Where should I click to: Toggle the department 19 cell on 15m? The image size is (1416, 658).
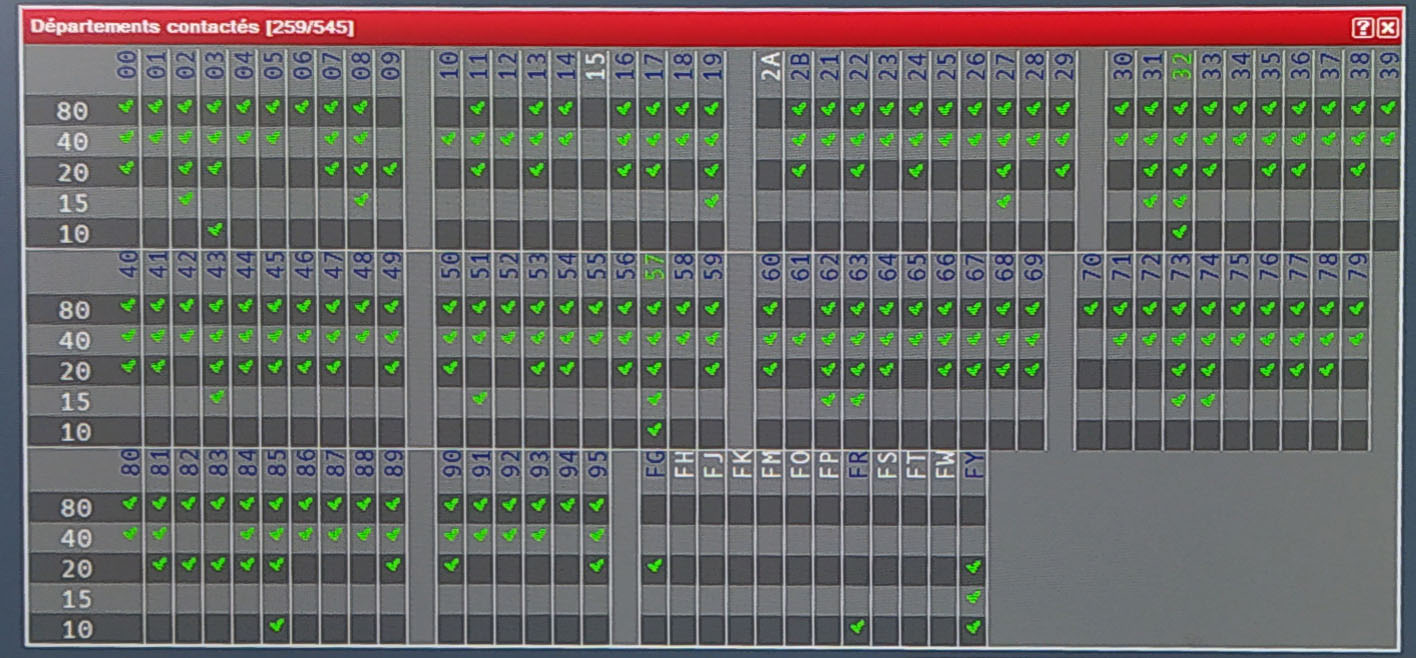pyautogui.click(x=711, y=201)
